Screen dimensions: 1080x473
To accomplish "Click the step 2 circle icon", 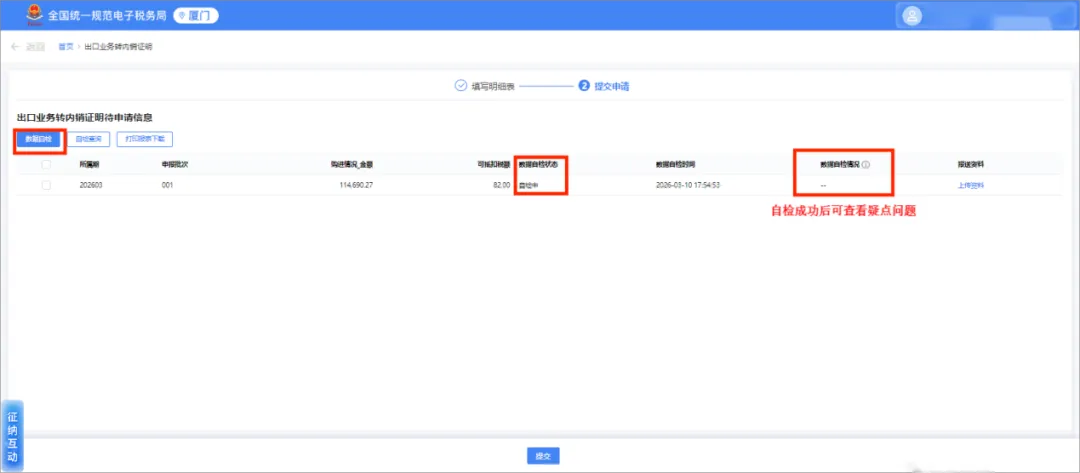I will point(584,86).
